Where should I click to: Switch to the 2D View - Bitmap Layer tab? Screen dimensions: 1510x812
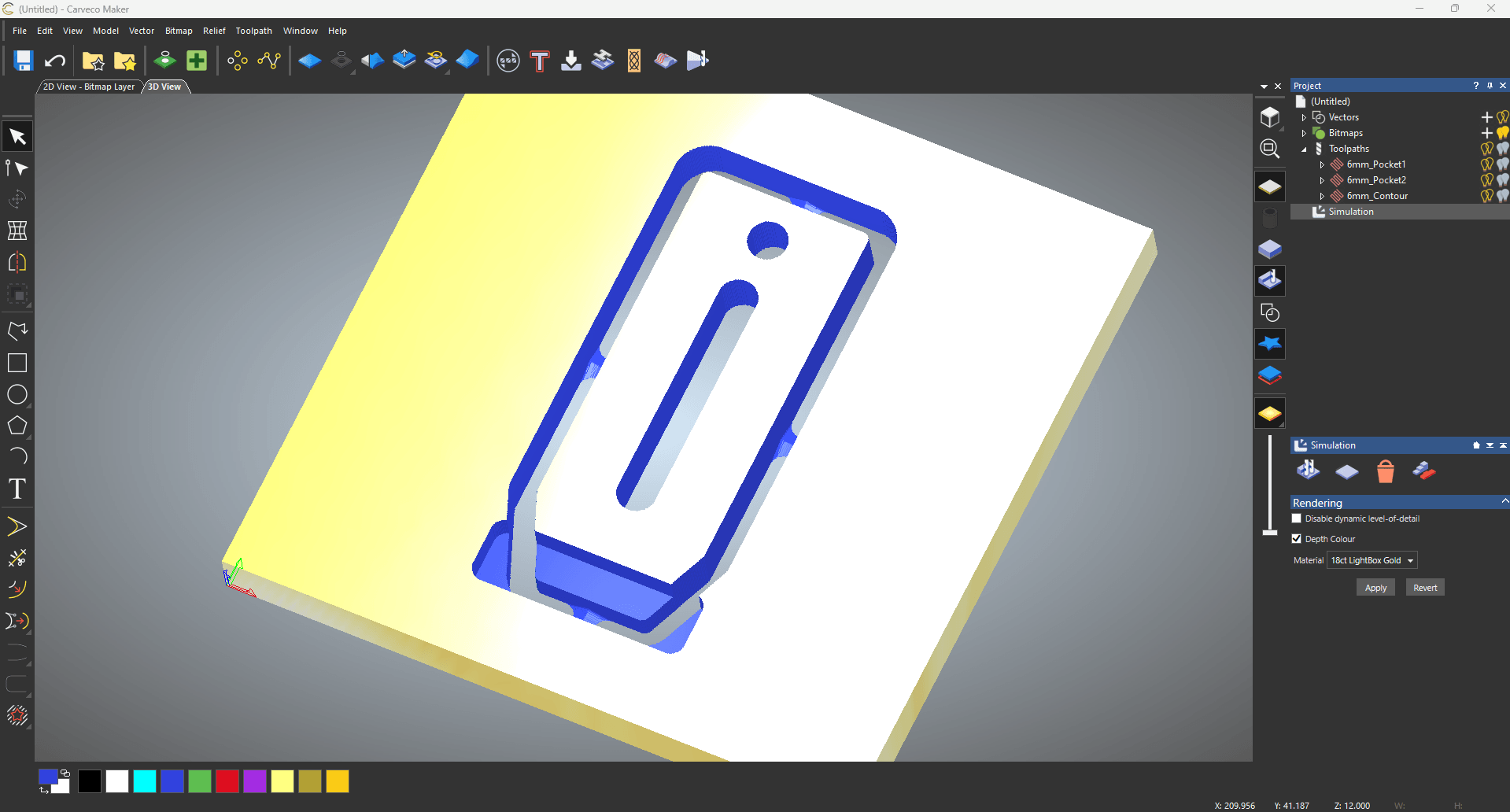click(89, 87)
